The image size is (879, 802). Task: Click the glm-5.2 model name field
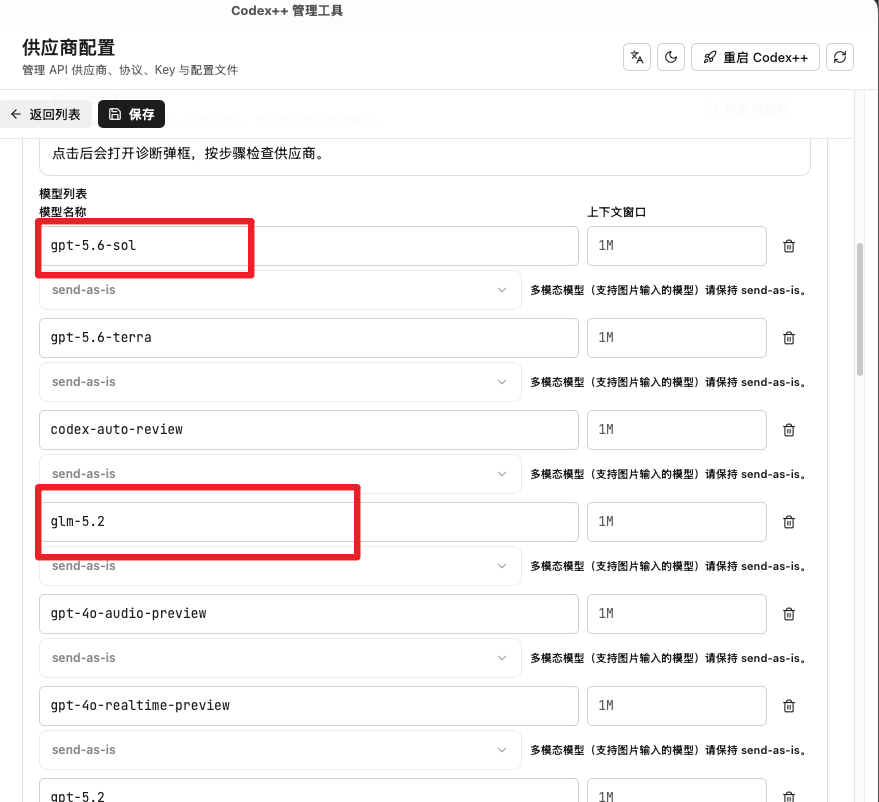[x=309, y=522]
